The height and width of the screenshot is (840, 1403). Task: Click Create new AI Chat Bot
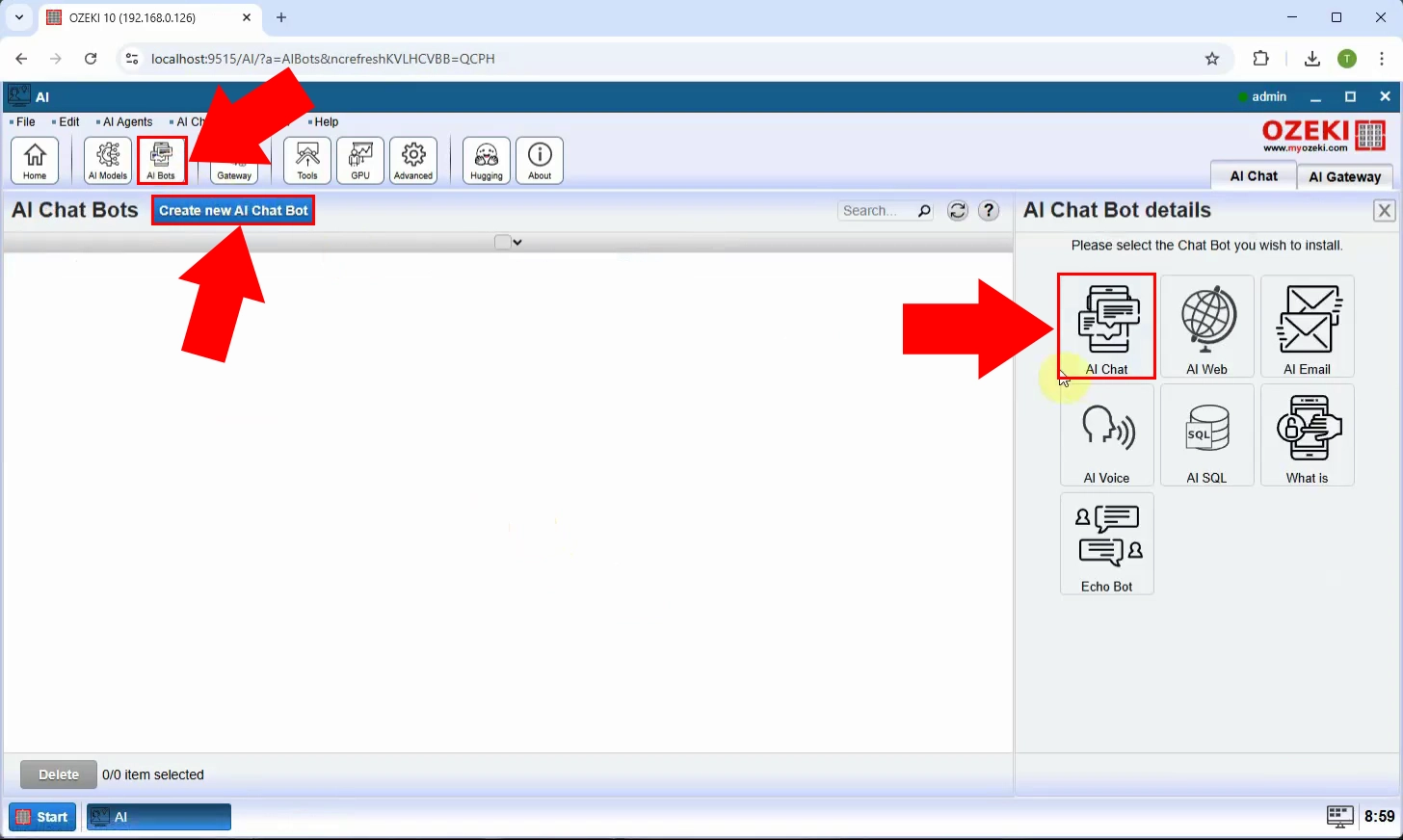click(233, 210)
